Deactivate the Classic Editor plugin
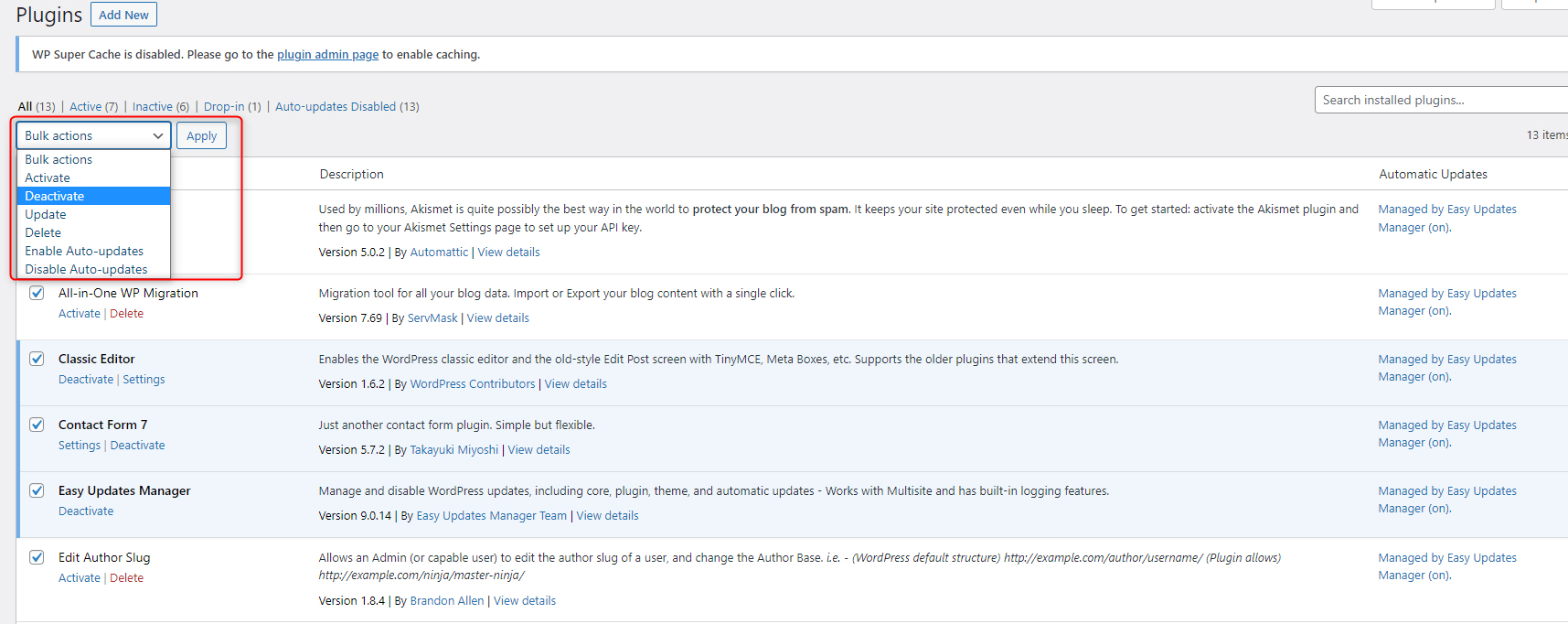Viewport: 1568px width, 624px height. tap(86, 379)
